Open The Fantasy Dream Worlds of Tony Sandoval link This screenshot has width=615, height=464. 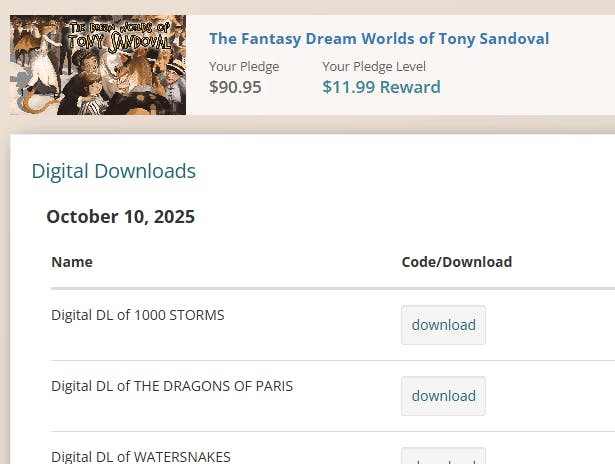[378, 39]
